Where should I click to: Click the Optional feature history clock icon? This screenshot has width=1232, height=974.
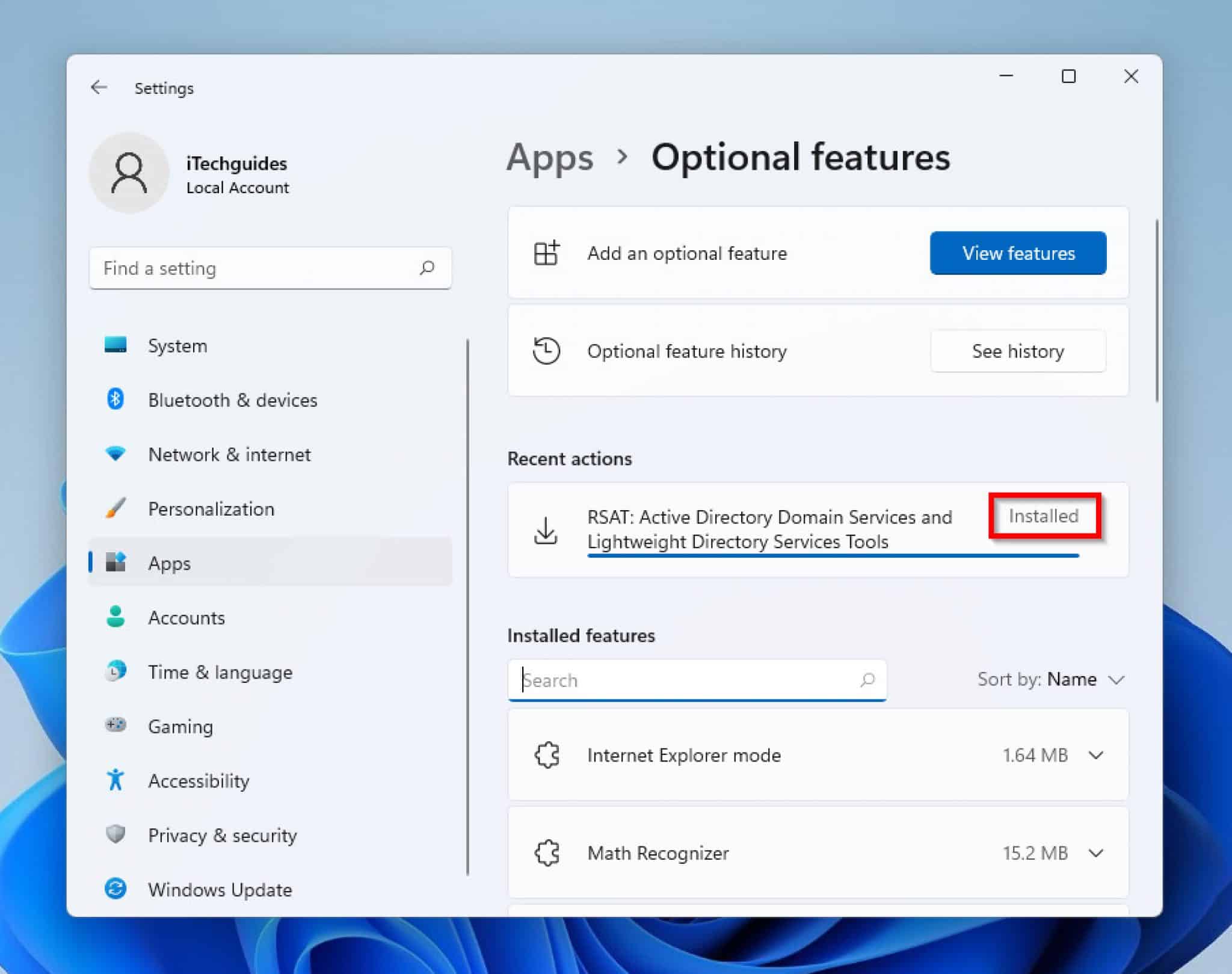546,351
